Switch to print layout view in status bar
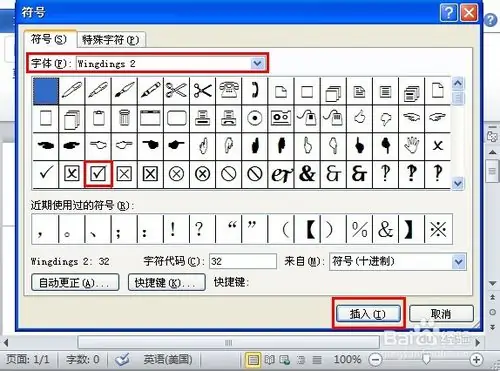The width and height of the screenshot is (500, 371). [253, 360]
